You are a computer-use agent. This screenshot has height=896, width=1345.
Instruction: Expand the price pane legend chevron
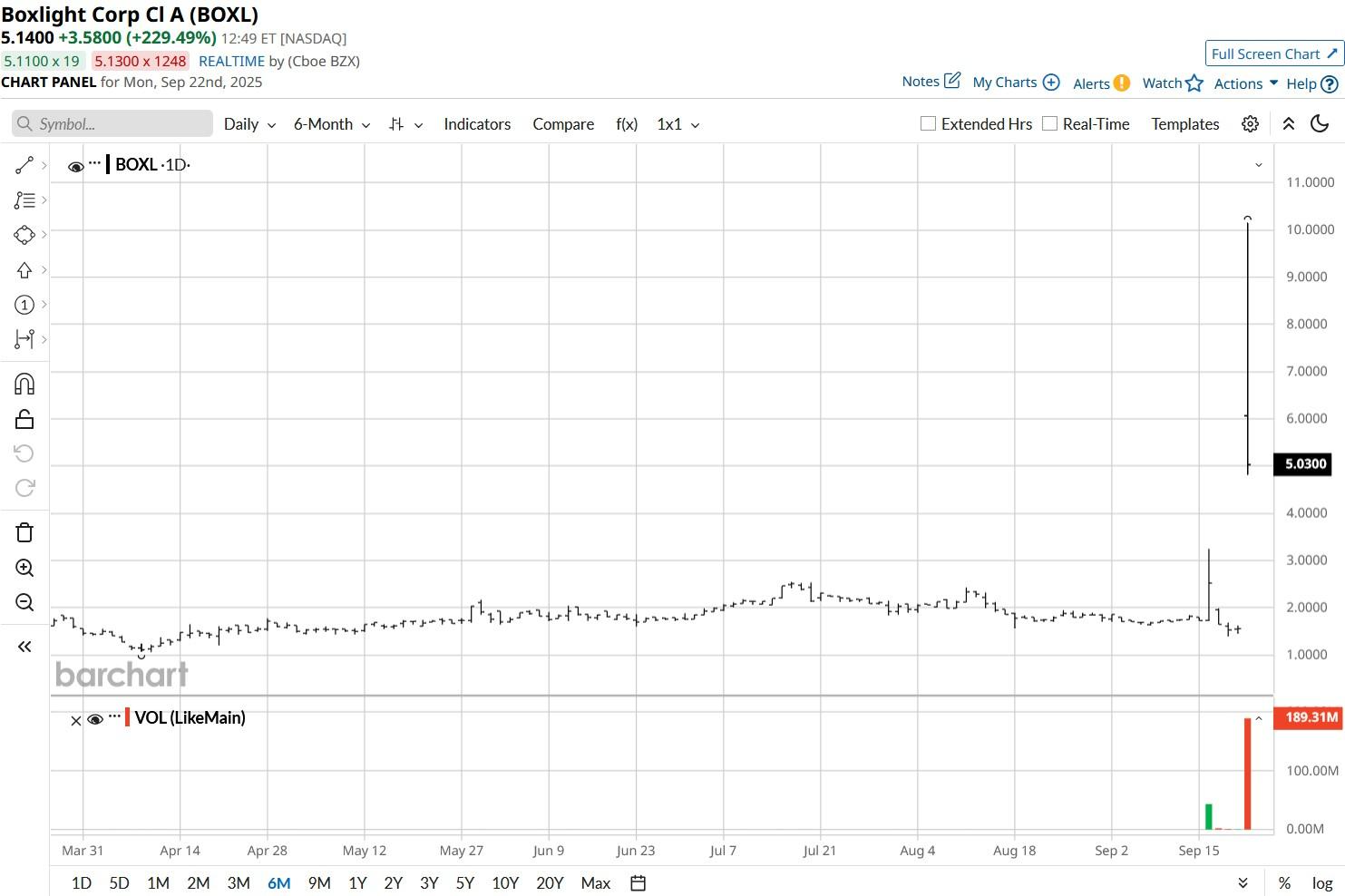(1258, 165)
